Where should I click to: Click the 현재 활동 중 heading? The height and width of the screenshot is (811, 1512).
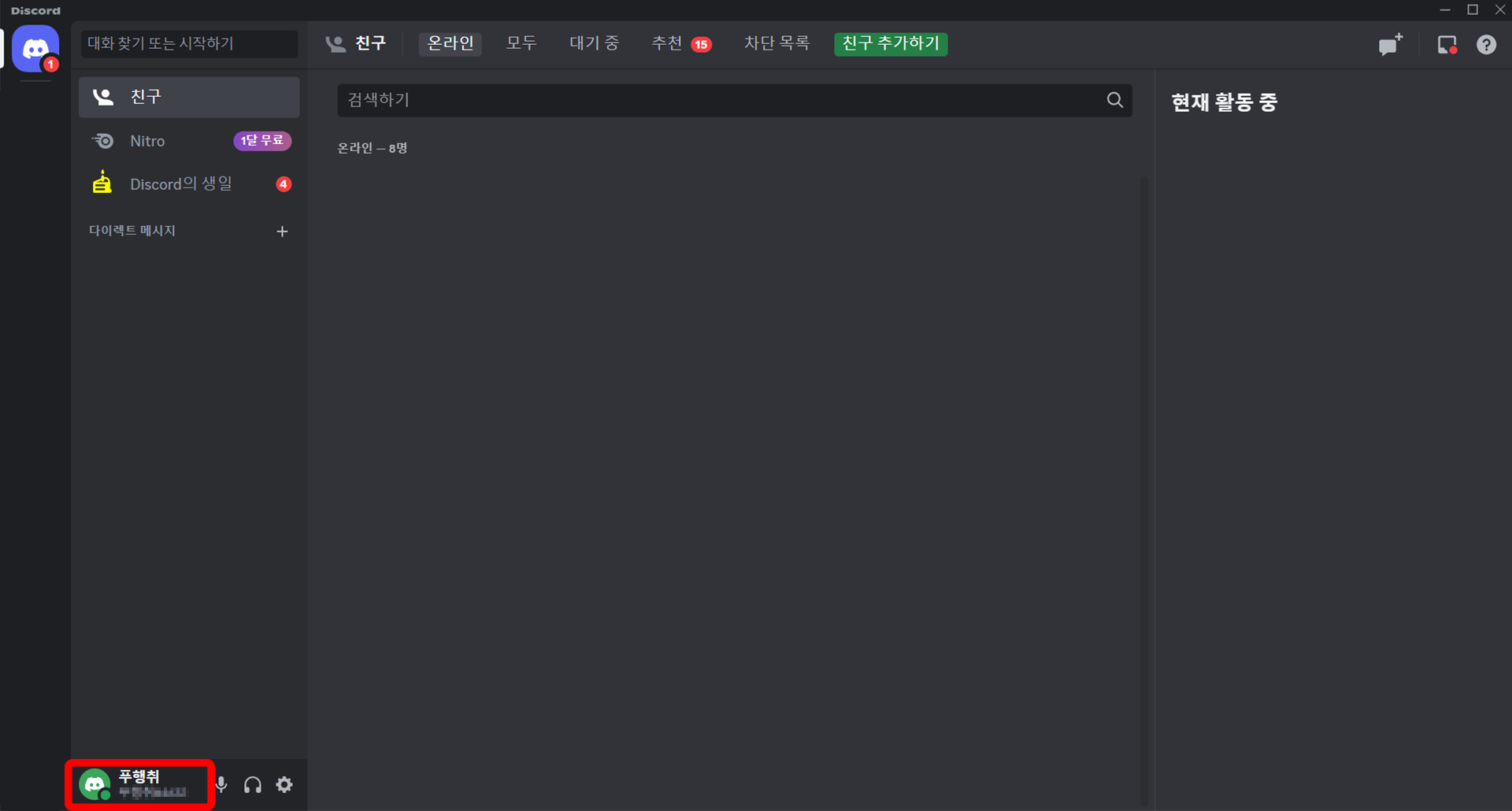click(1224, 102)
